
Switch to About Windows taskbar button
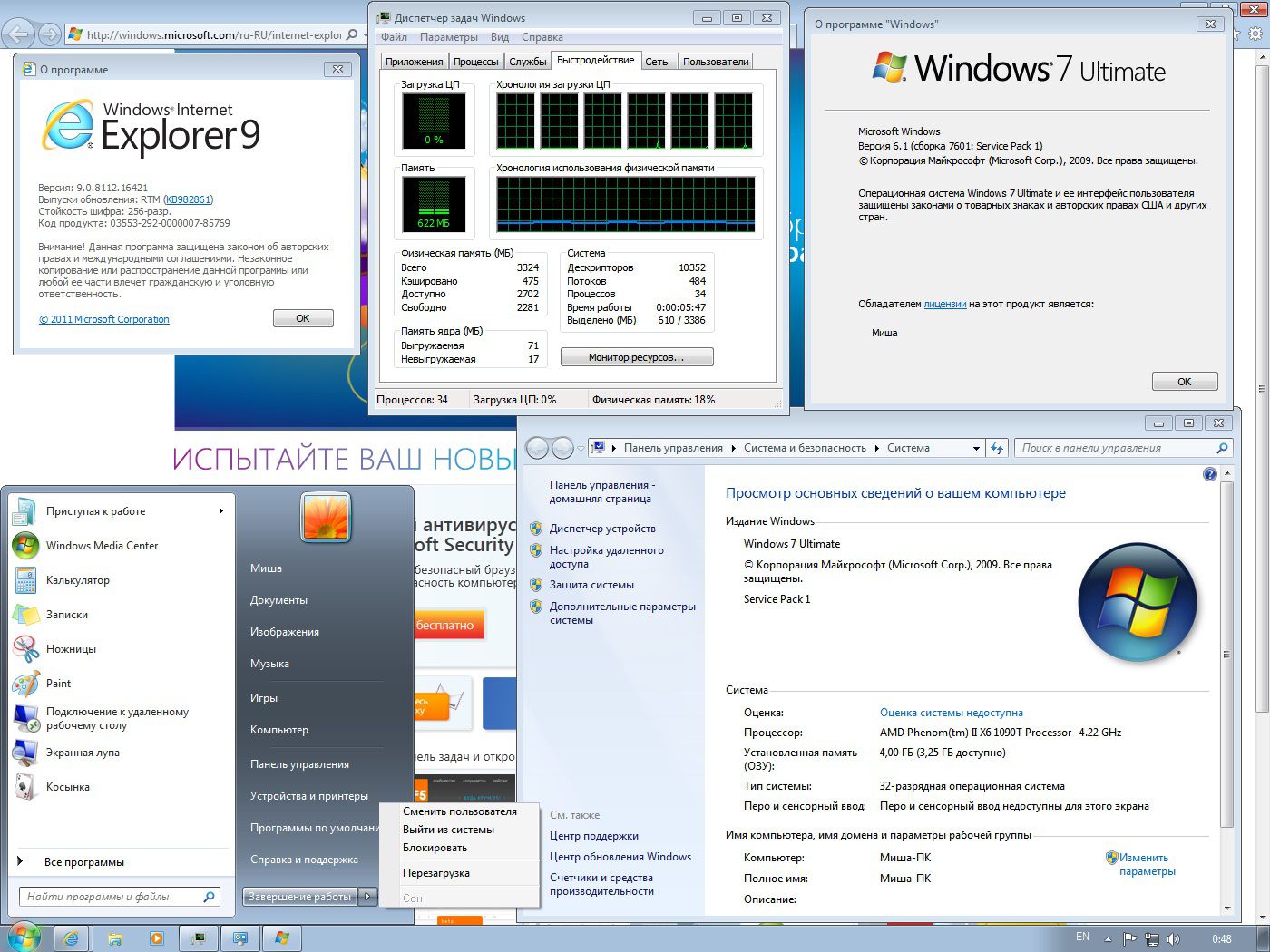pos(282,938)
